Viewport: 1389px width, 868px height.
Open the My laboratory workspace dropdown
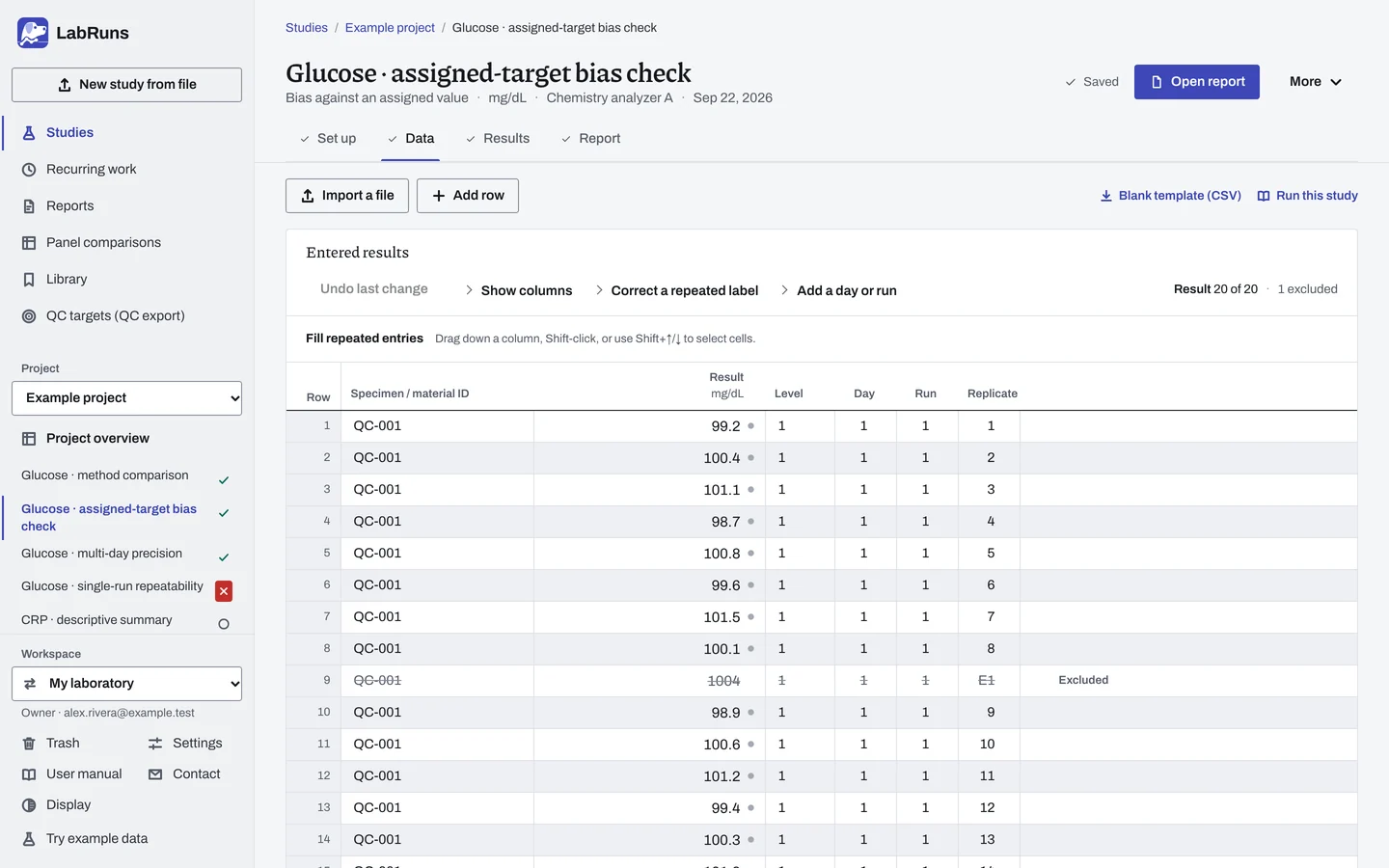pyautogui.click(x=126, y=684)
